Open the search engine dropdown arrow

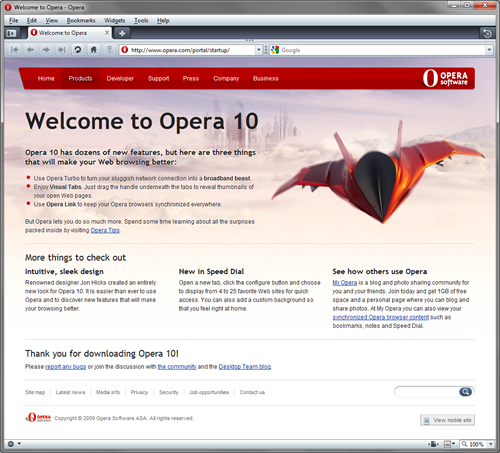click(489, 50)
